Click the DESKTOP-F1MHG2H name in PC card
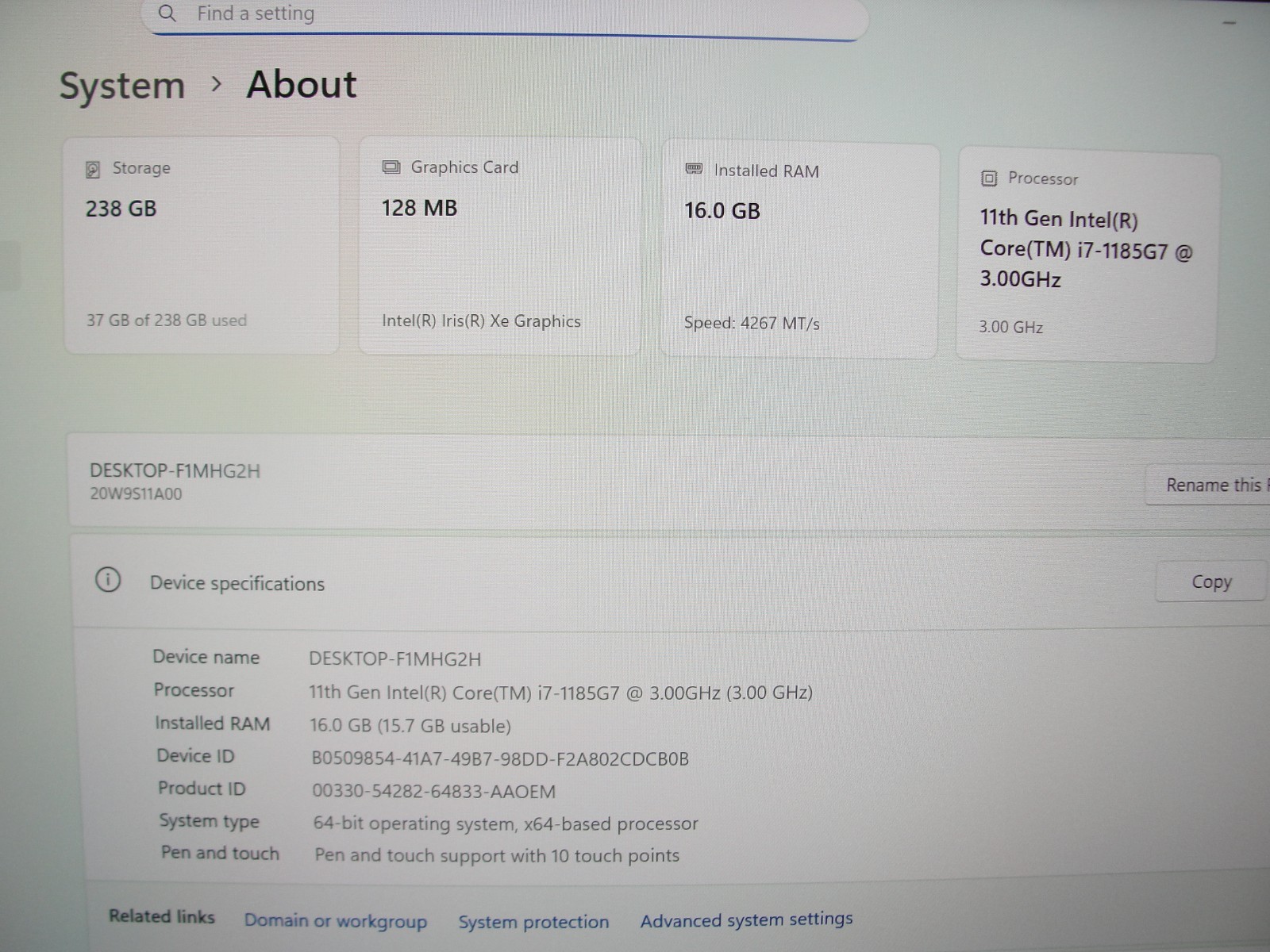 [175, 471]
